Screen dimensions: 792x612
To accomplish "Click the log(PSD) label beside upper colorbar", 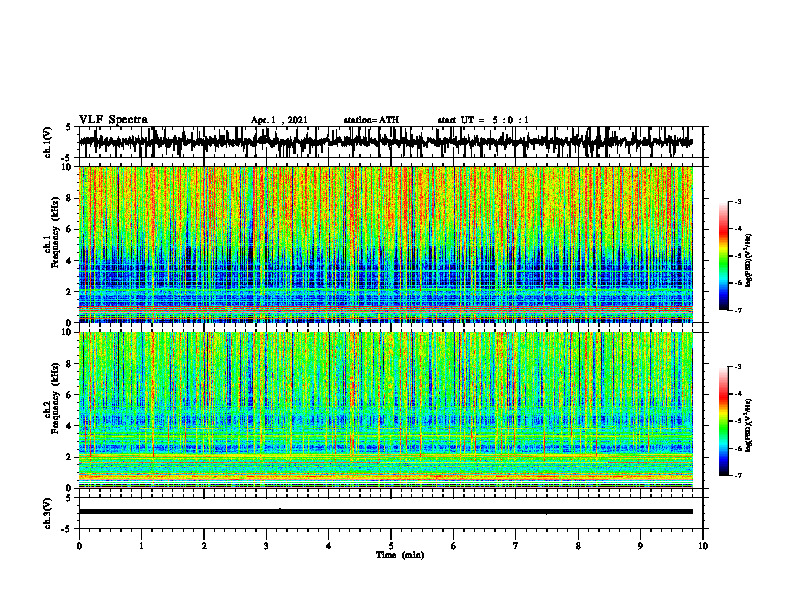I will [x=749, y=261].
